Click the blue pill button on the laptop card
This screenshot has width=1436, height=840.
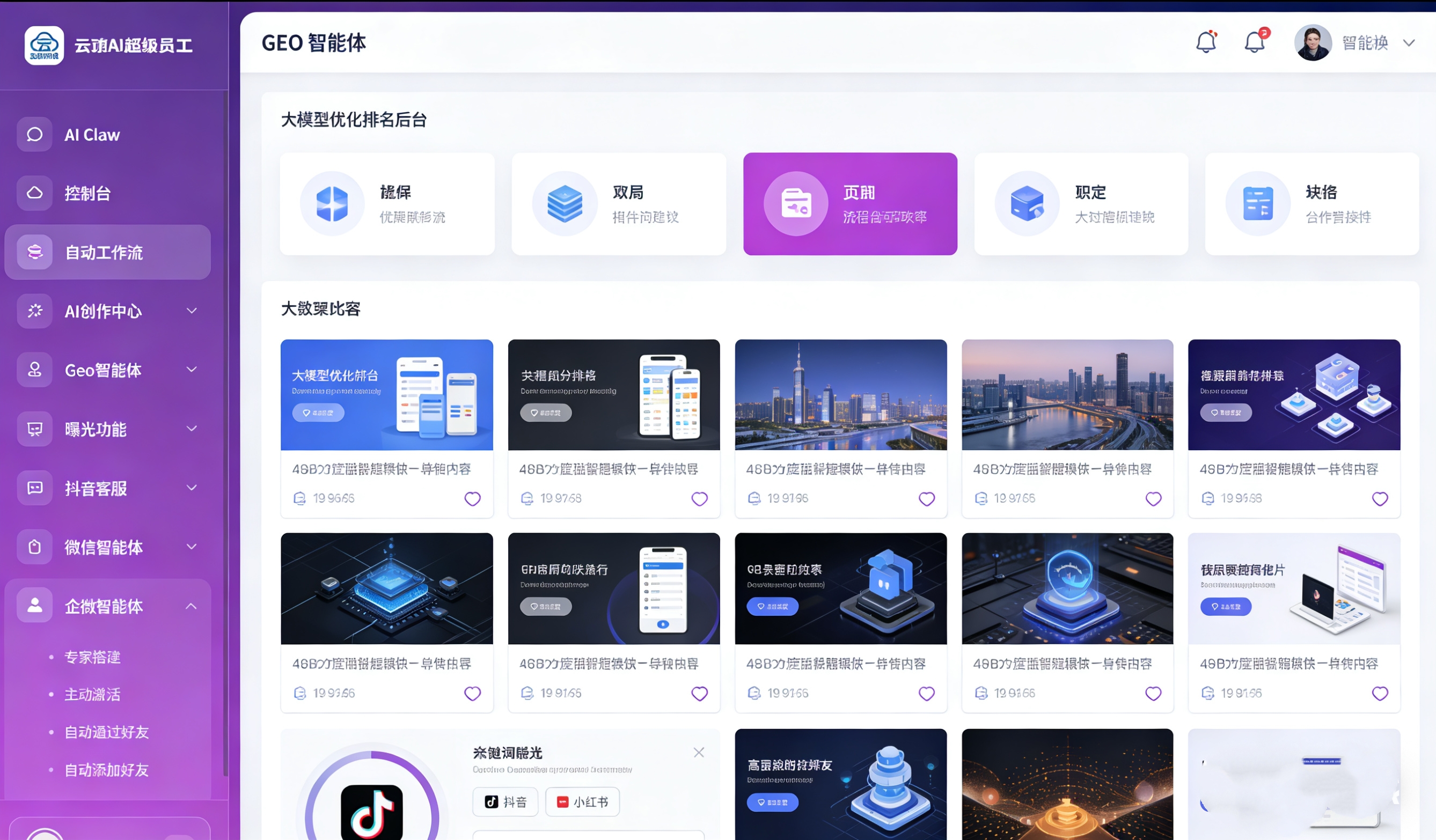click(1226, 607)
